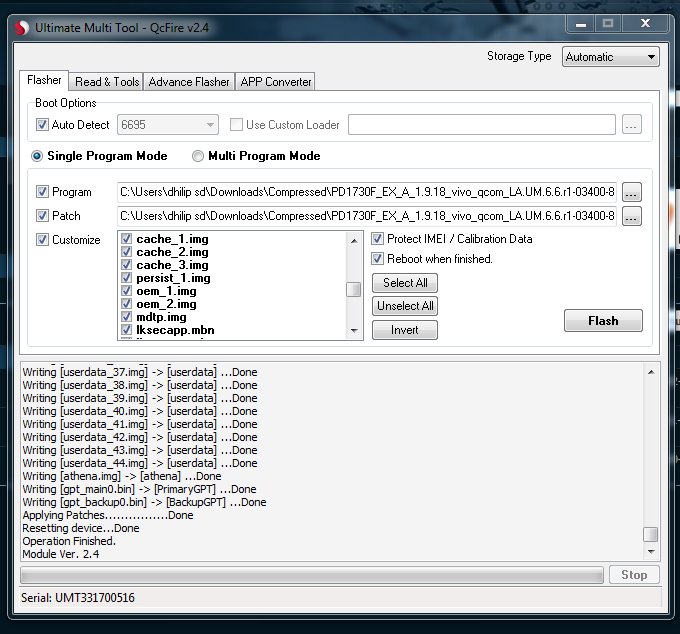Click the partition list scrollbar thumb
This screenshot has width=680, height=634.
point(354,290)
